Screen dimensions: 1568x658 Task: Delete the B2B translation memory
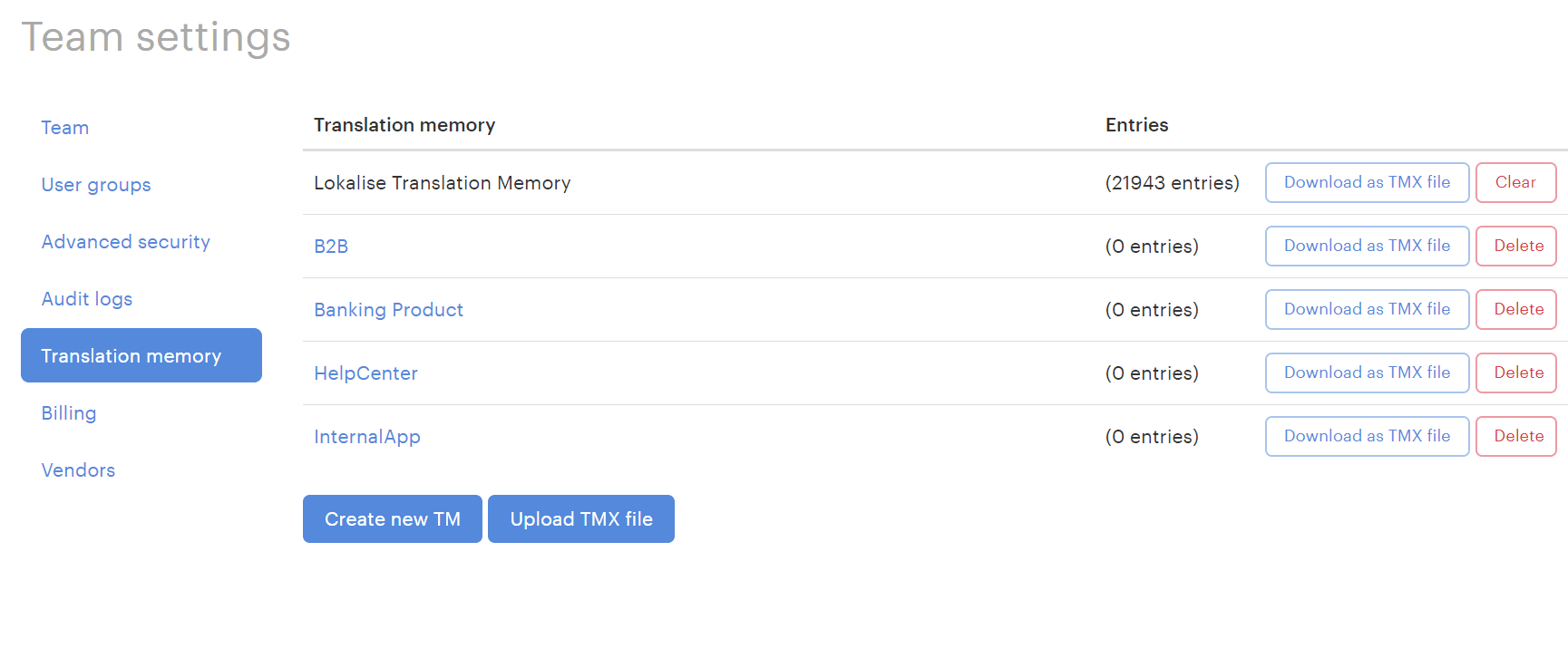click(x=1518, y=246)
